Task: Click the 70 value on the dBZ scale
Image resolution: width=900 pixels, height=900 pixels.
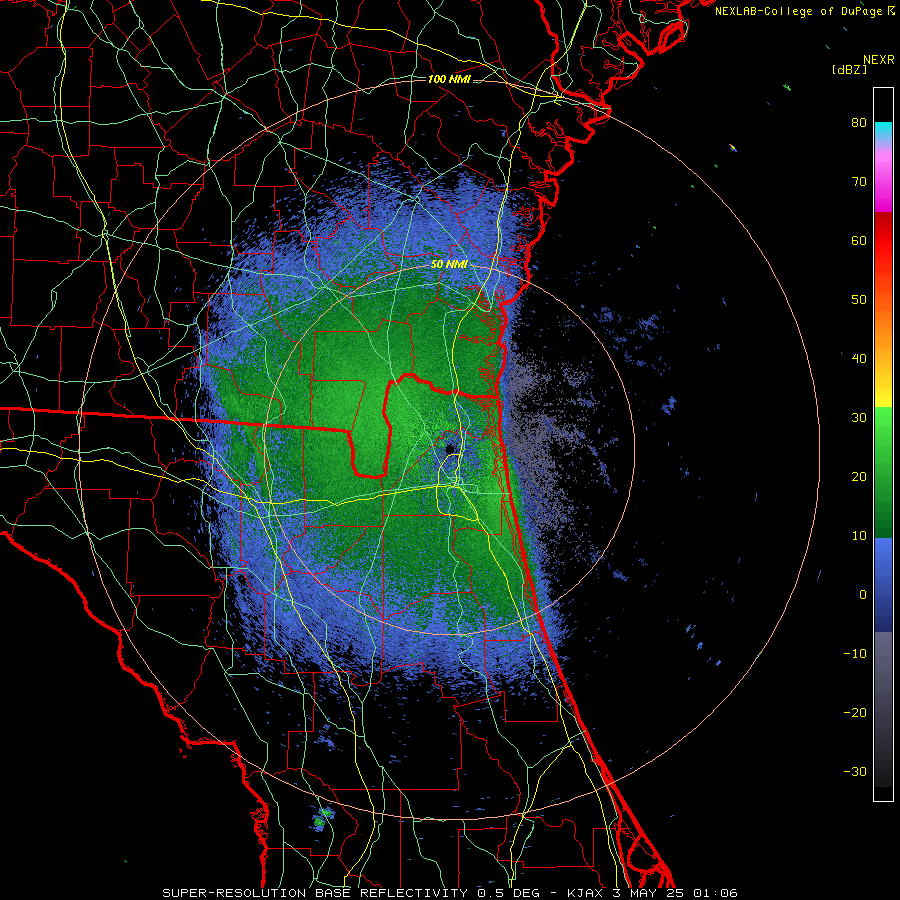Action: point(859,182)
